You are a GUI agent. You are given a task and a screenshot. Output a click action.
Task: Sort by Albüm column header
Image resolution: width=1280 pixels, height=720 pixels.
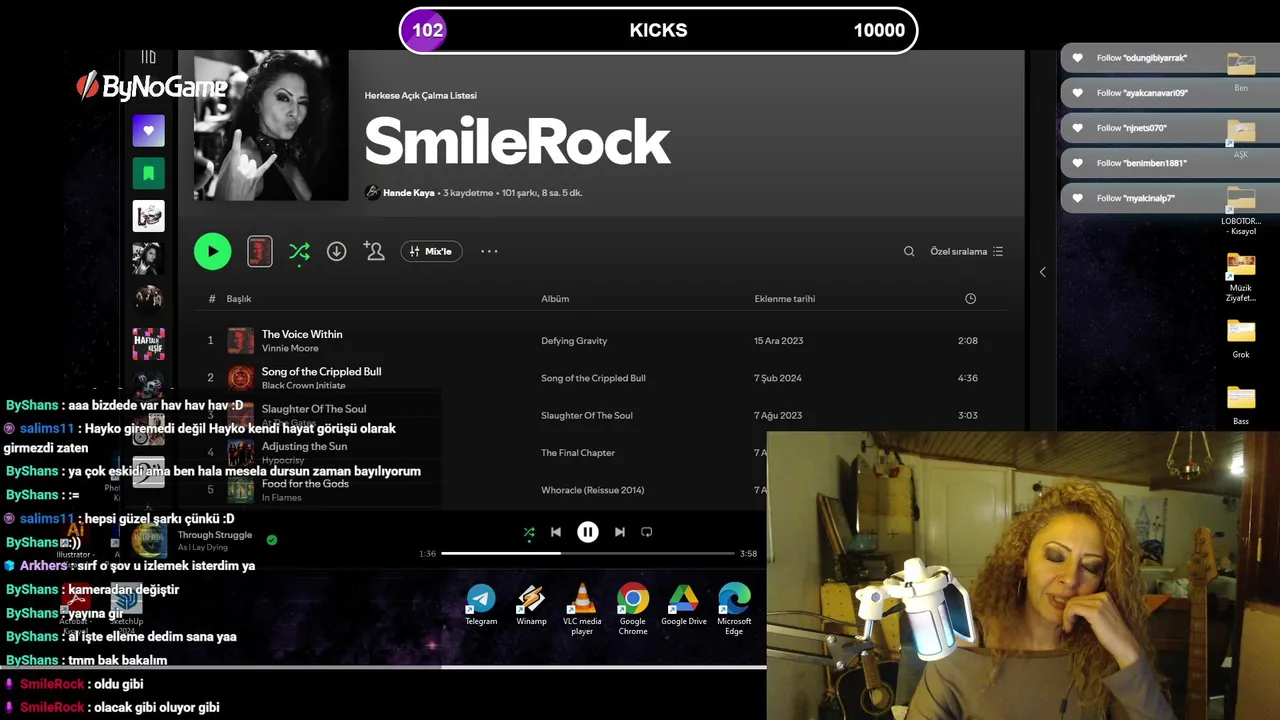[555, 299]
